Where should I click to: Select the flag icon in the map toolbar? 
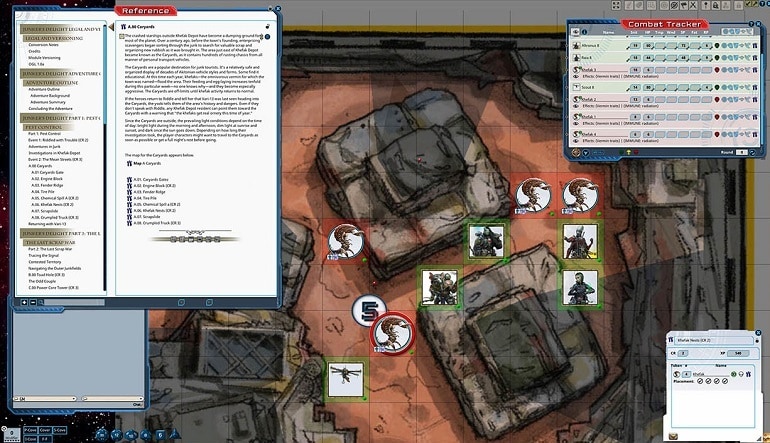[x=684, y=5]
